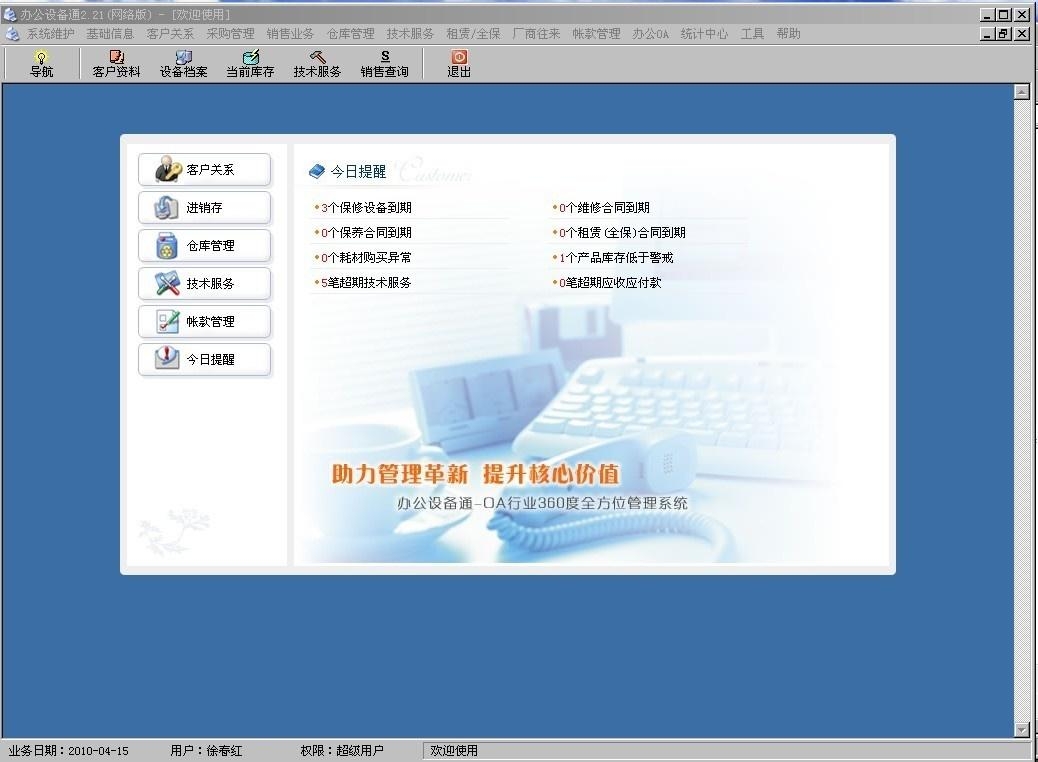The image size is (1038, 762).
Task: Open the 厂商往来 menu
Action: (536, 33)
